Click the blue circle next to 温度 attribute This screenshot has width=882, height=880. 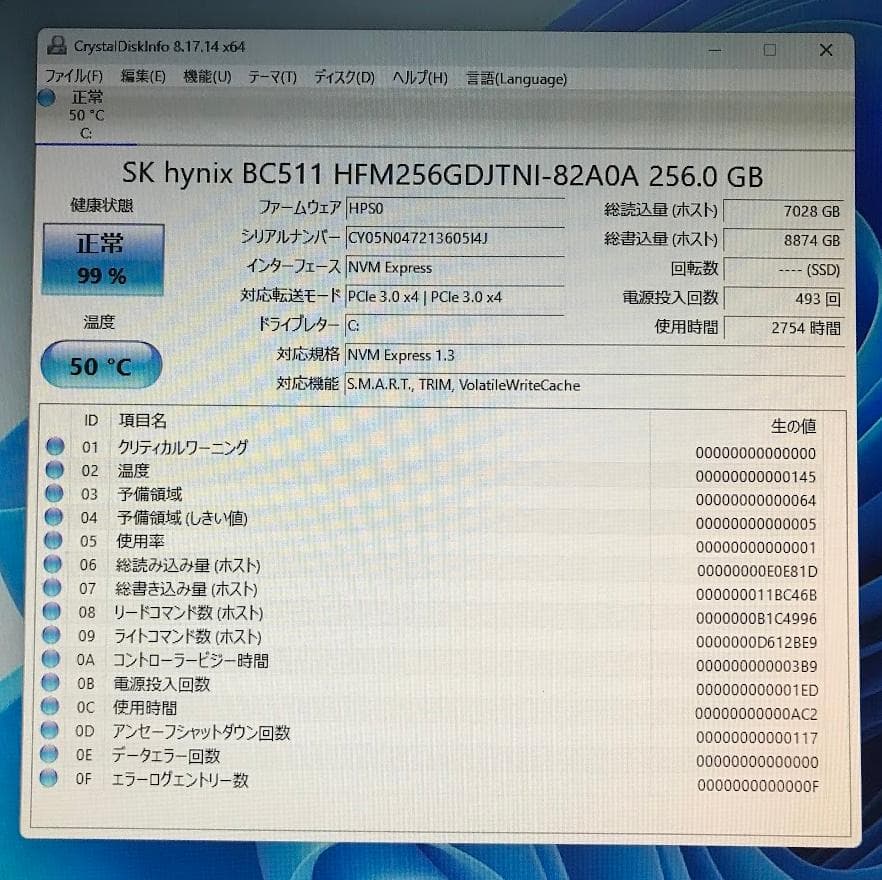point(54,470)
